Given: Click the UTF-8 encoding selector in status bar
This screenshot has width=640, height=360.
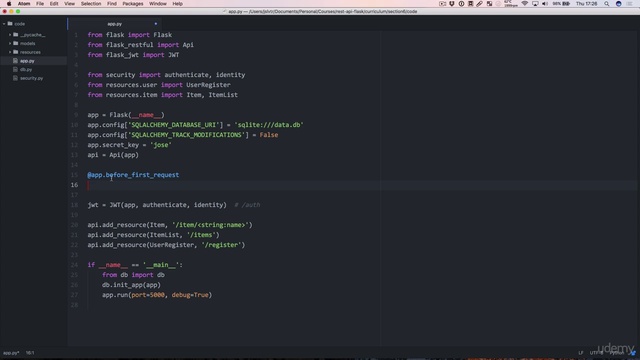Looking at the screenshot, I should point(596,353).
